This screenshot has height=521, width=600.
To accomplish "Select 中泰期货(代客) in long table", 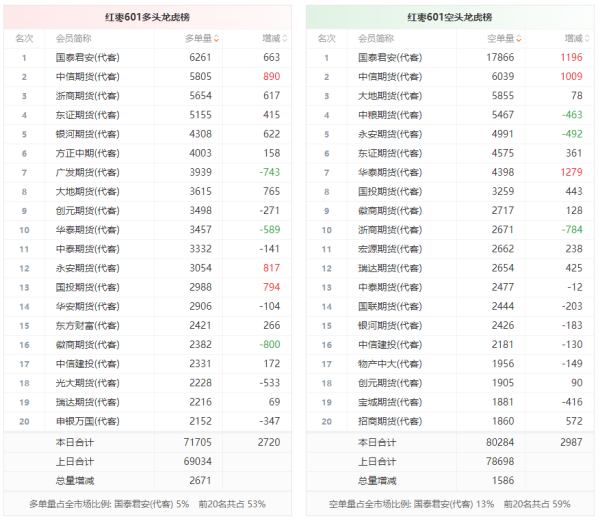I will click(x=88, y=249).
